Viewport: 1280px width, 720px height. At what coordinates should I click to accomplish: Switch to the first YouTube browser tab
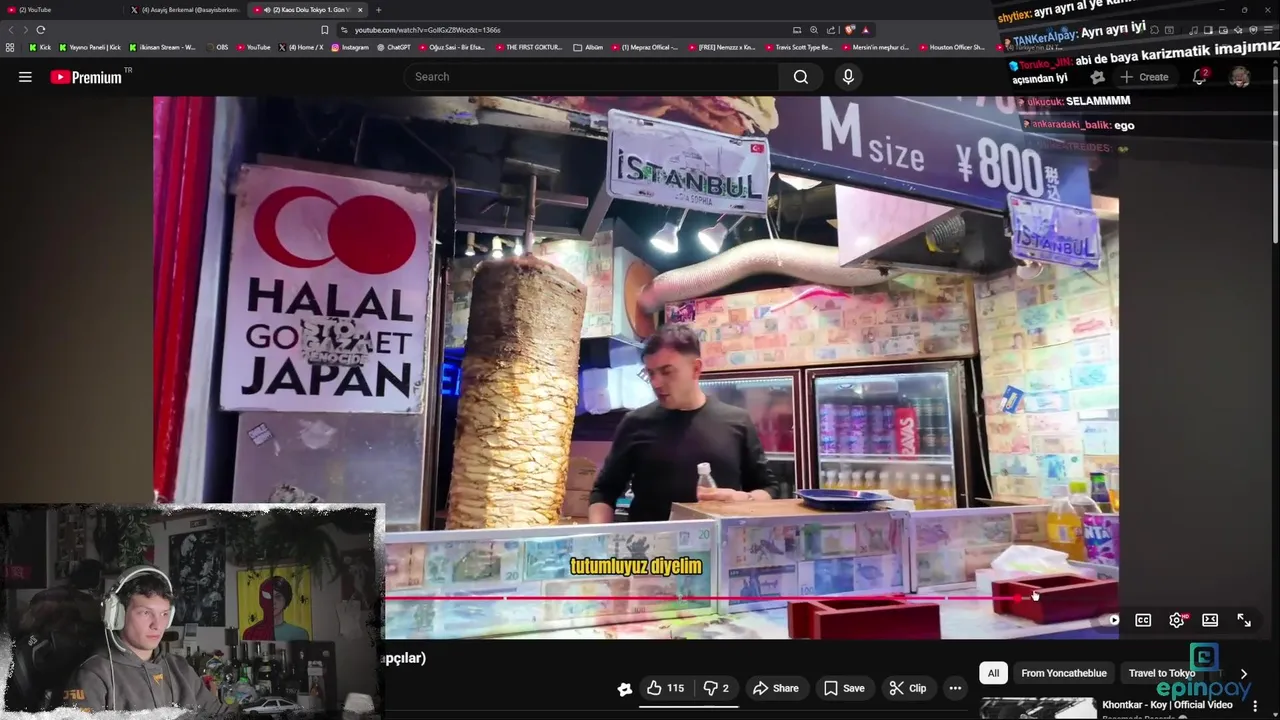(62, 10)
